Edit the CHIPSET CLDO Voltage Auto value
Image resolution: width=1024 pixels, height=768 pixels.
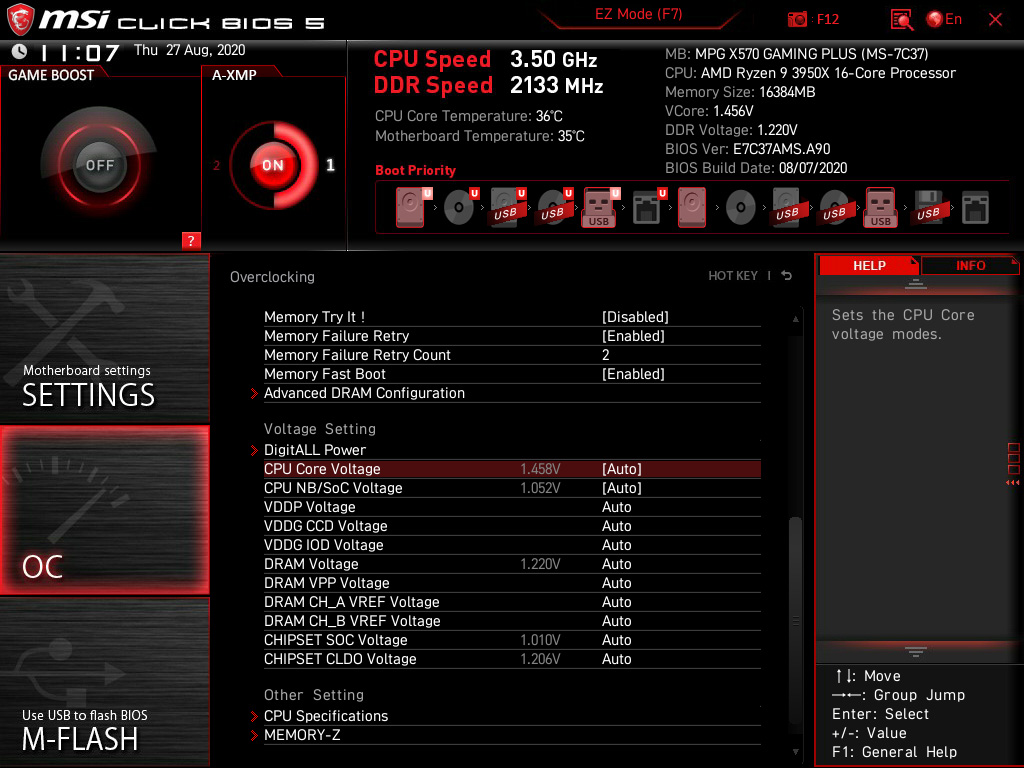(616, 658)
